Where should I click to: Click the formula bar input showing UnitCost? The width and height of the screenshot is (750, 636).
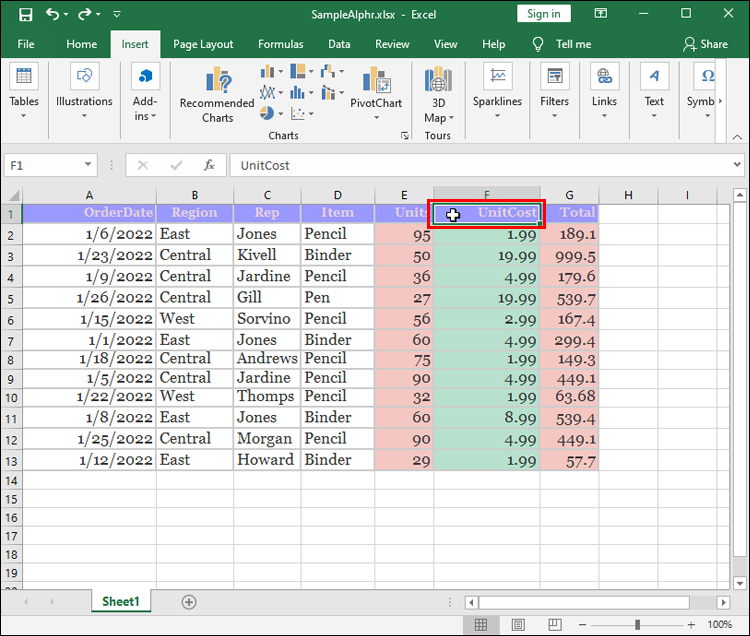pyautogui.click(x=480, y=165)
